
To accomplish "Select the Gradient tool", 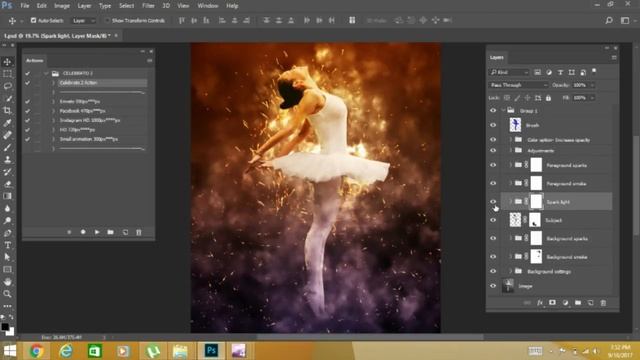I will point(7,196).
